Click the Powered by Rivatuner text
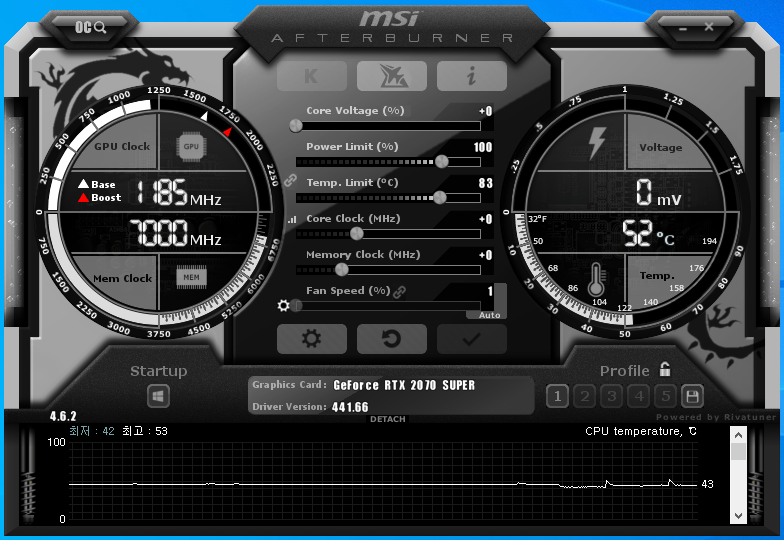Viewport: 784px width, 540px height. click(716, 417)
